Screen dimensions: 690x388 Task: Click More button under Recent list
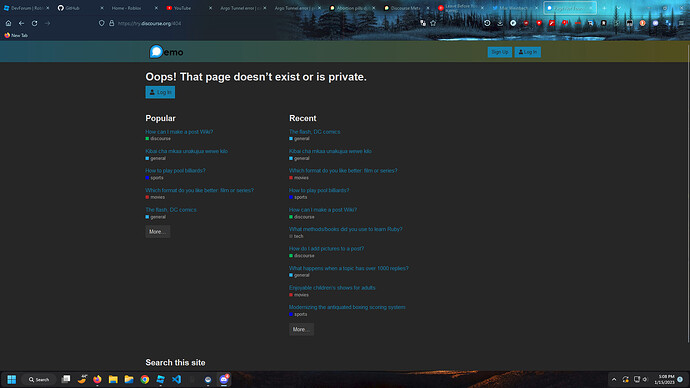pyautogui.click(x=301, y=329)
